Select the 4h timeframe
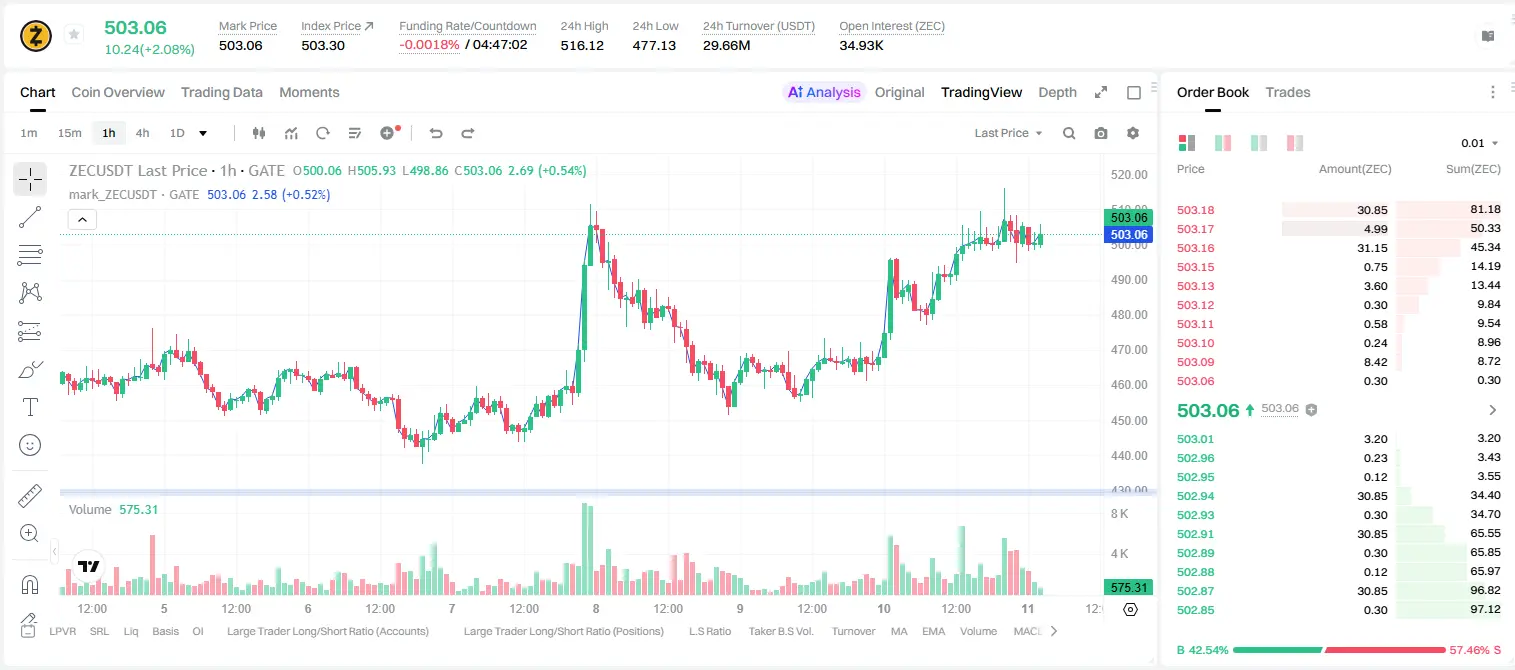Screen dimensions: 1515x670 point(142,133)
